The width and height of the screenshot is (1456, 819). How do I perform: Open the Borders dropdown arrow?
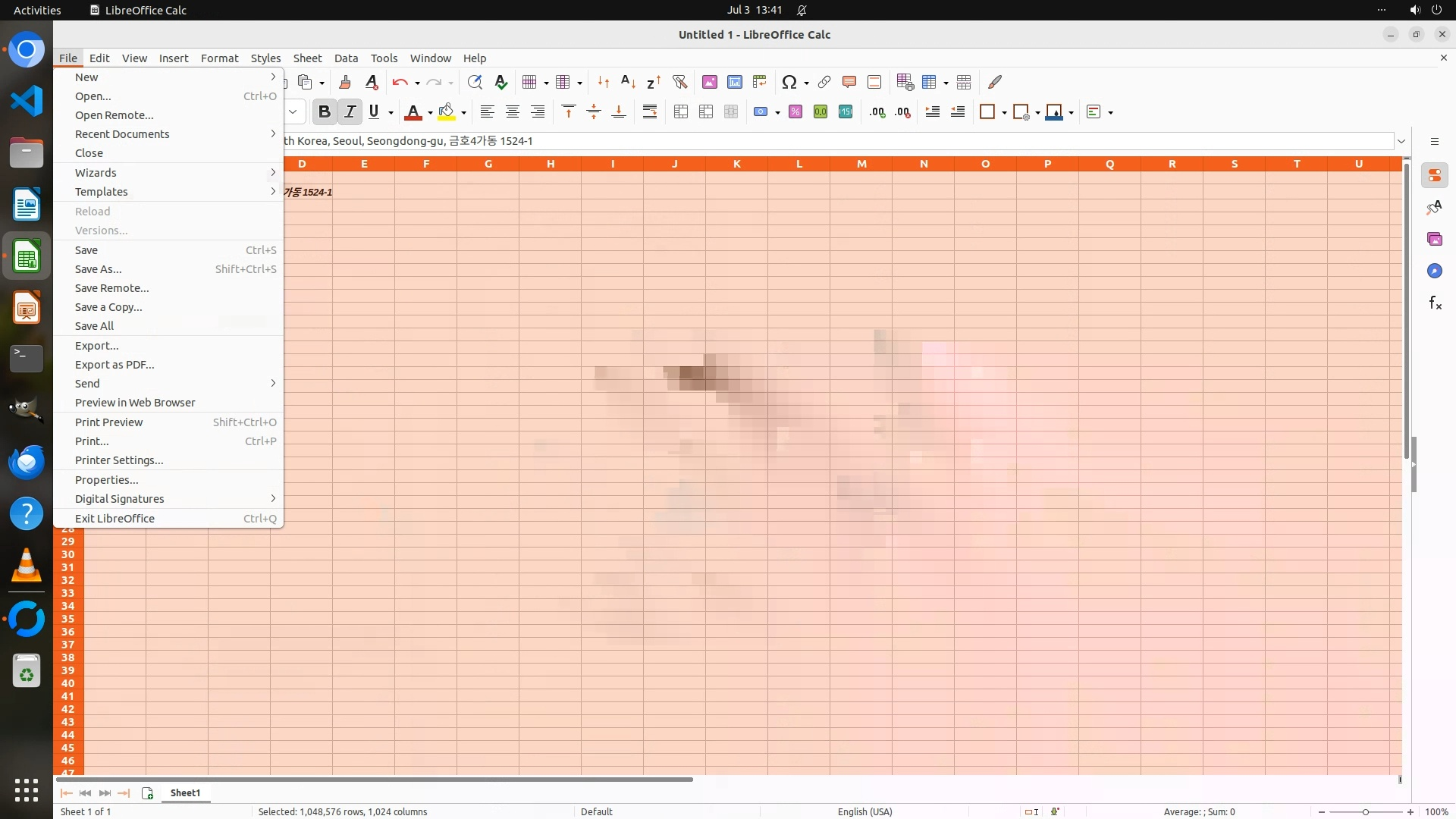click(1004, 113)
